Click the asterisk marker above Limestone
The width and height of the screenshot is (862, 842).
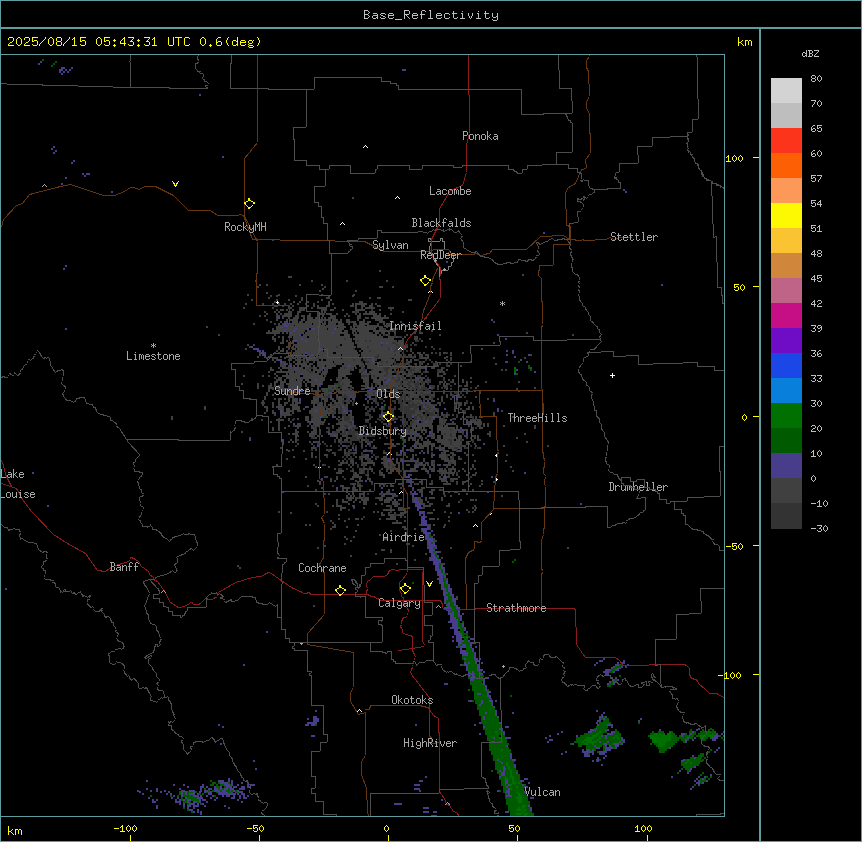(153, 346)
